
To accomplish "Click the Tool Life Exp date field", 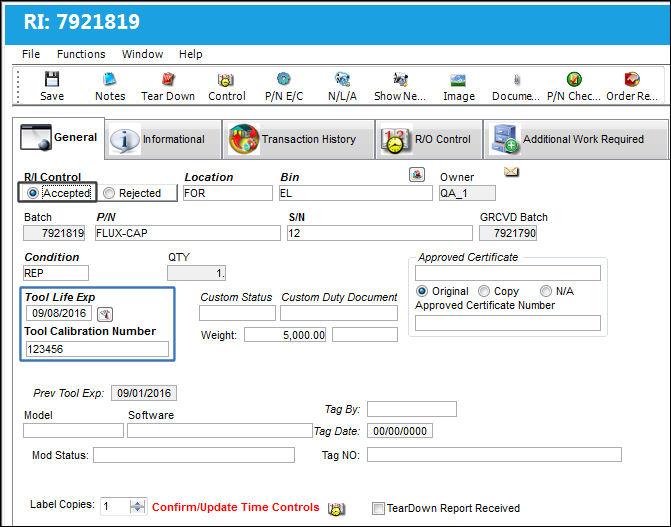I will pyautogui.click(x=59, y=313).
